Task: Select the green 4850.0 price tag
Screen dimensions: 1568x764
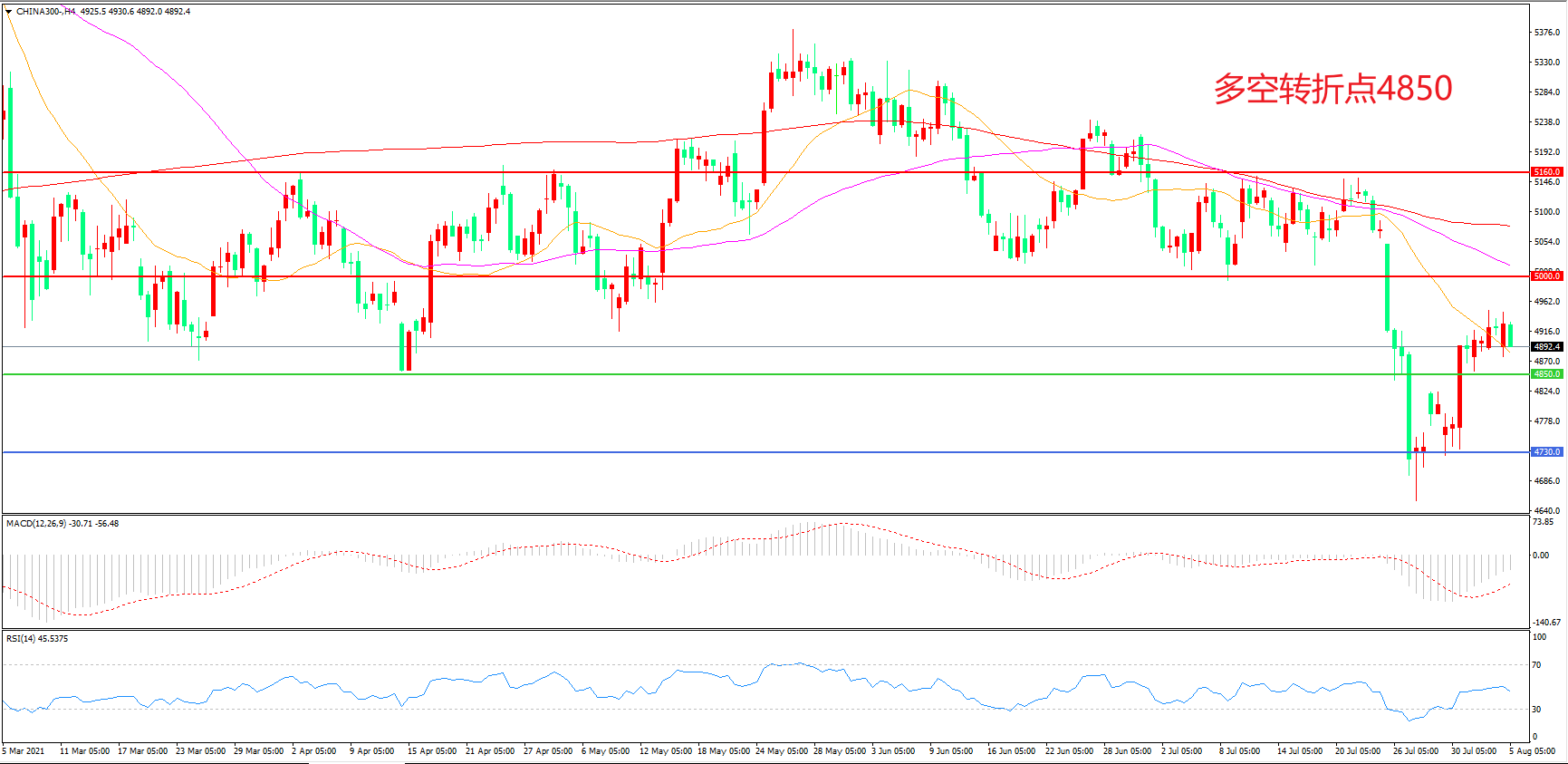Action: pyautogui.click(x=1545, y=374)
